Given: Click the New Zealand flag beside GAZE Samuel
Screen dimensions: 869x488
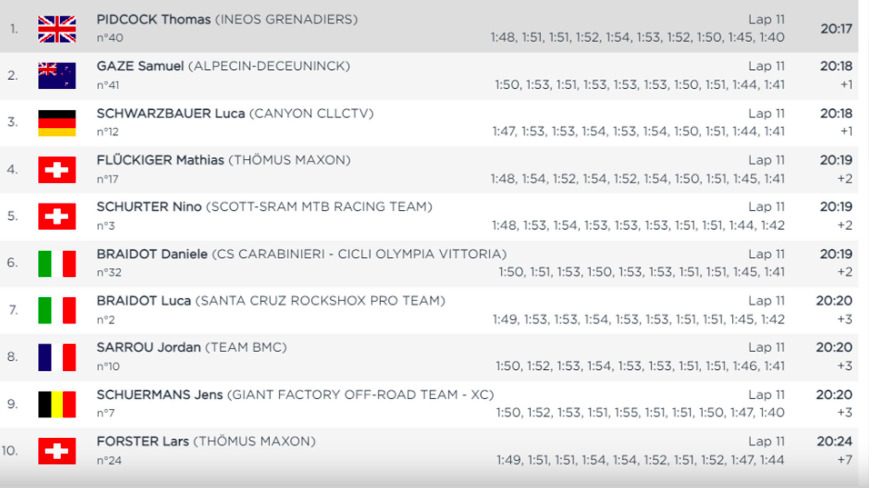Looking at the screenshot, I should [x=57, y=76].
